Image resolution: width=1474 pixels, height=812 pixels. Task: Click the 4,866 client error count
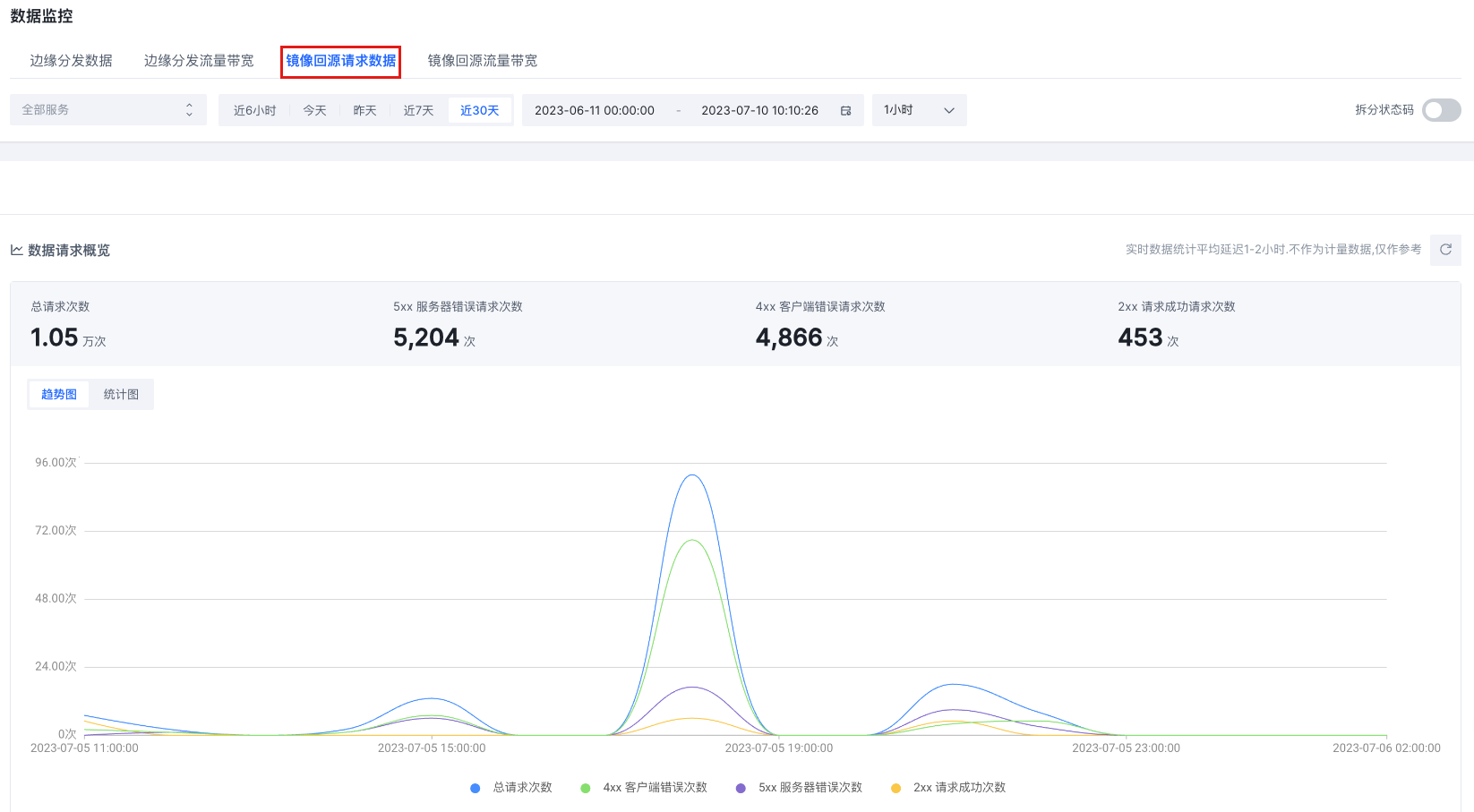point(797,338)
